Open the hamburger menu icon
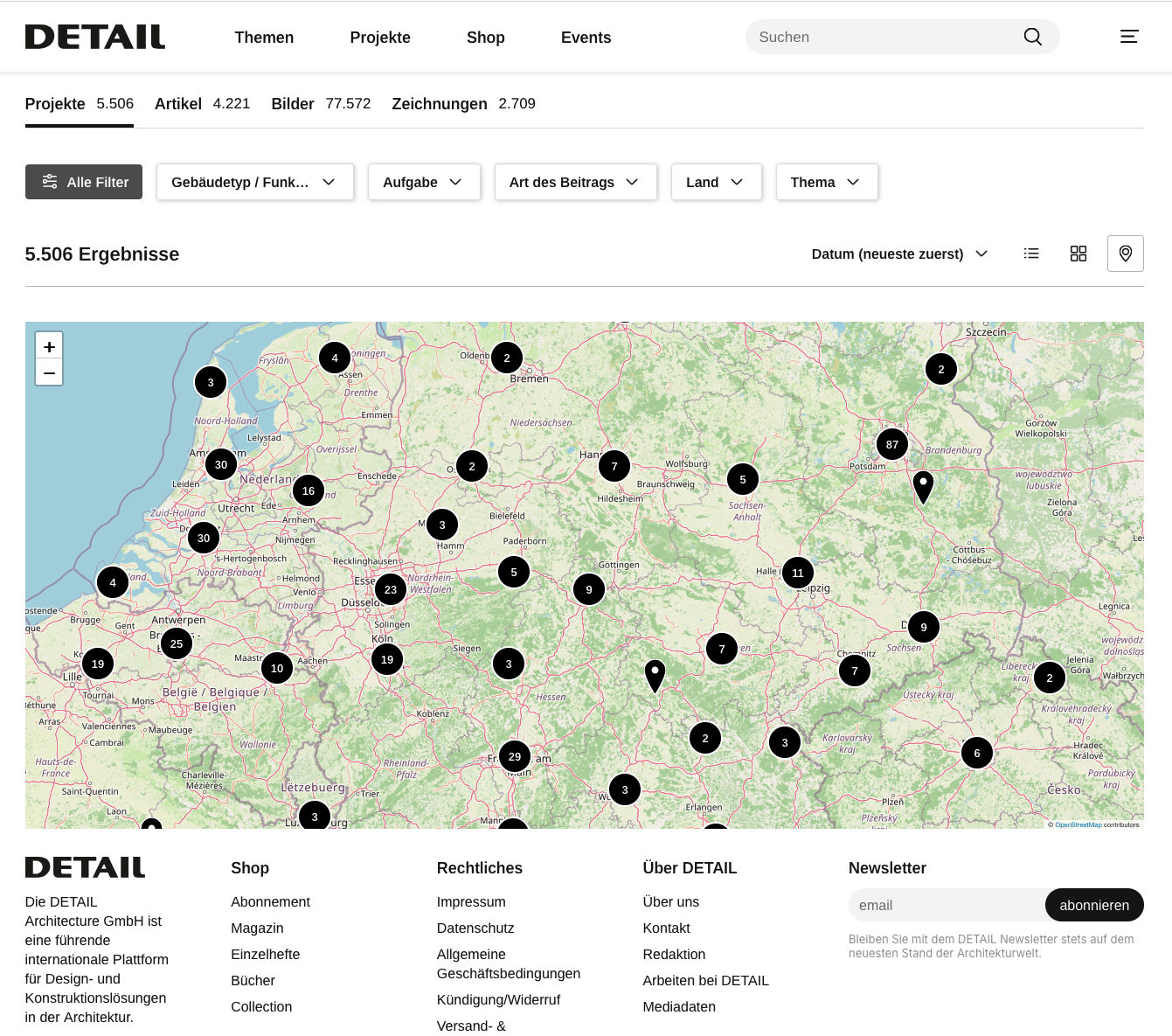Image resolution: width=1172 pixels, height=1036 pixels. (x=1129, y=37)
